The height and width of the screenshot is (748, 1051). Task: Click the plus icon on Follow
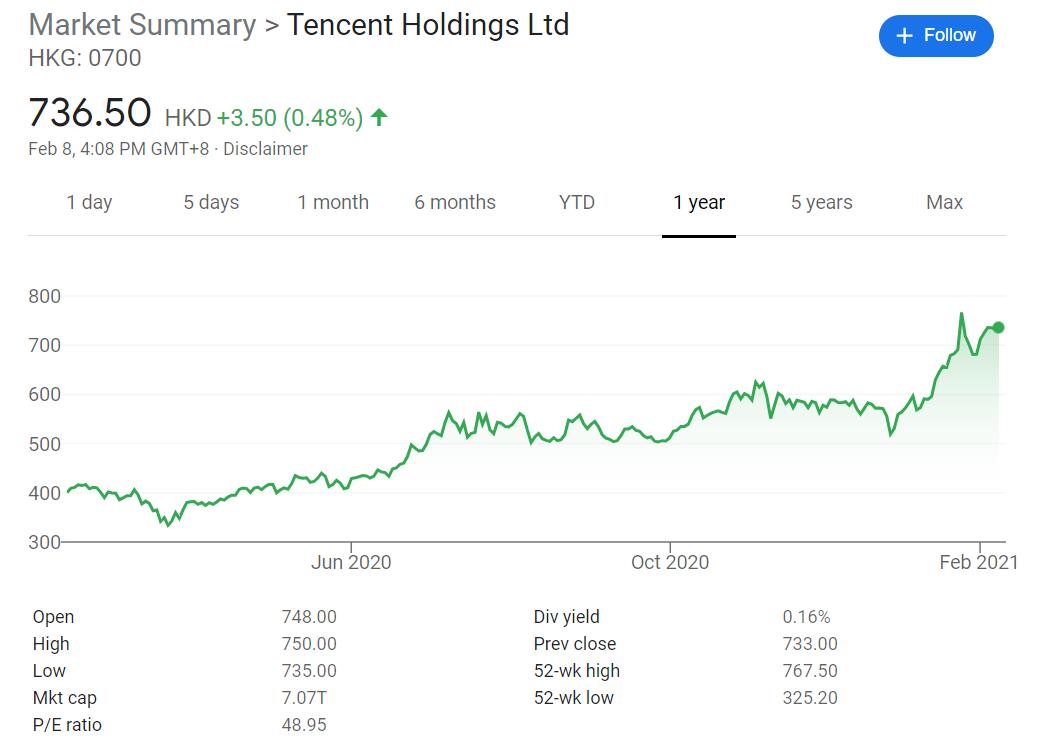click(x=904, y=36)
